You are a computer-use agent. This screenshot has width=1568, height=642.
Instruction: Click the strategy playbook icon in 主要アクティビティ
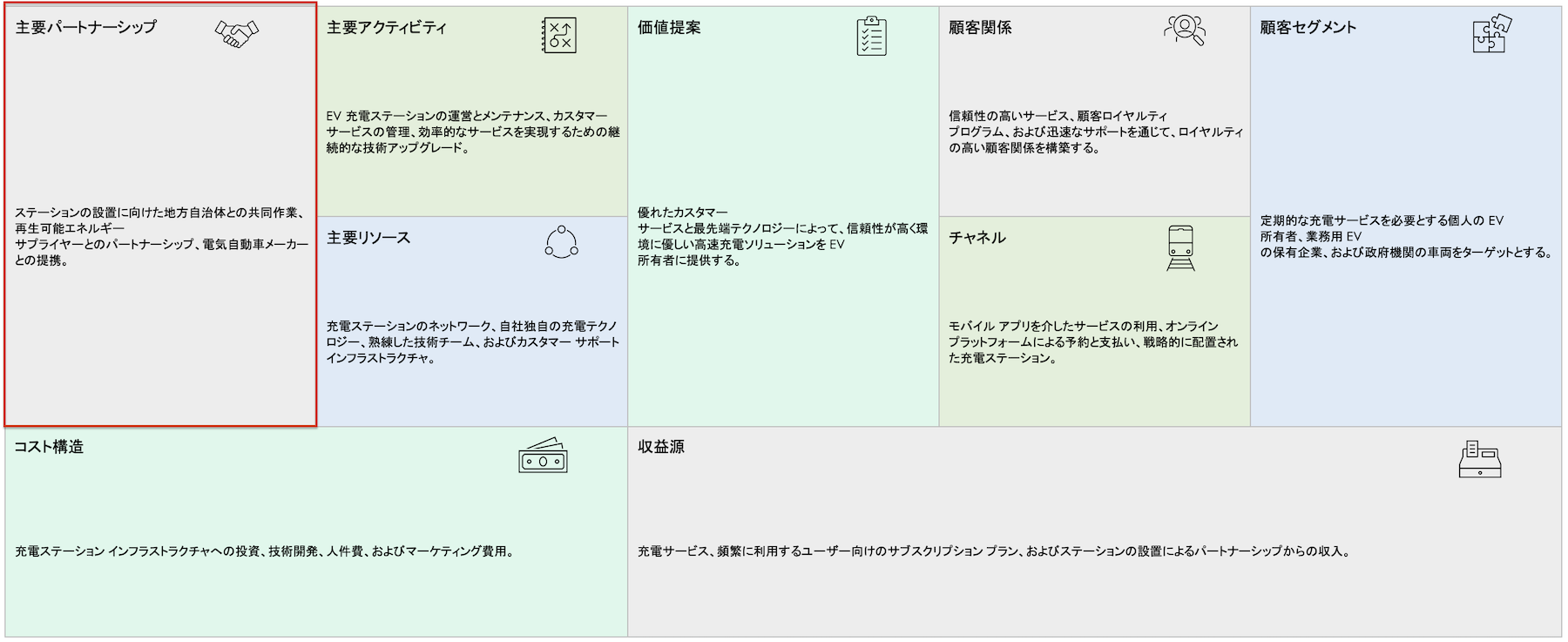[x=558, y=36]
